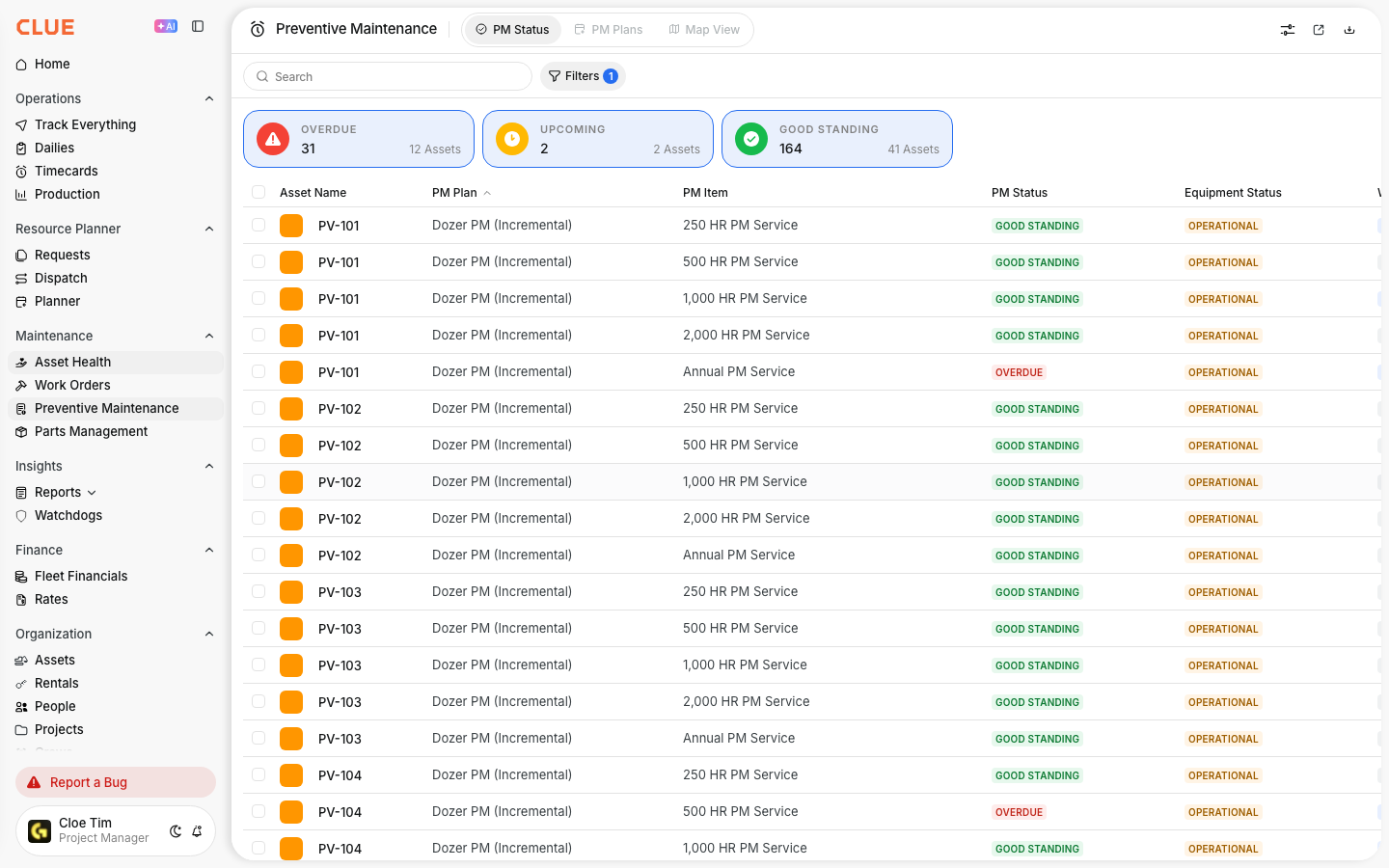This screenshot has height=868, width=1389.
Task: Click the CLUE logo
Action: pyautogui.click(x=45, y=27)
